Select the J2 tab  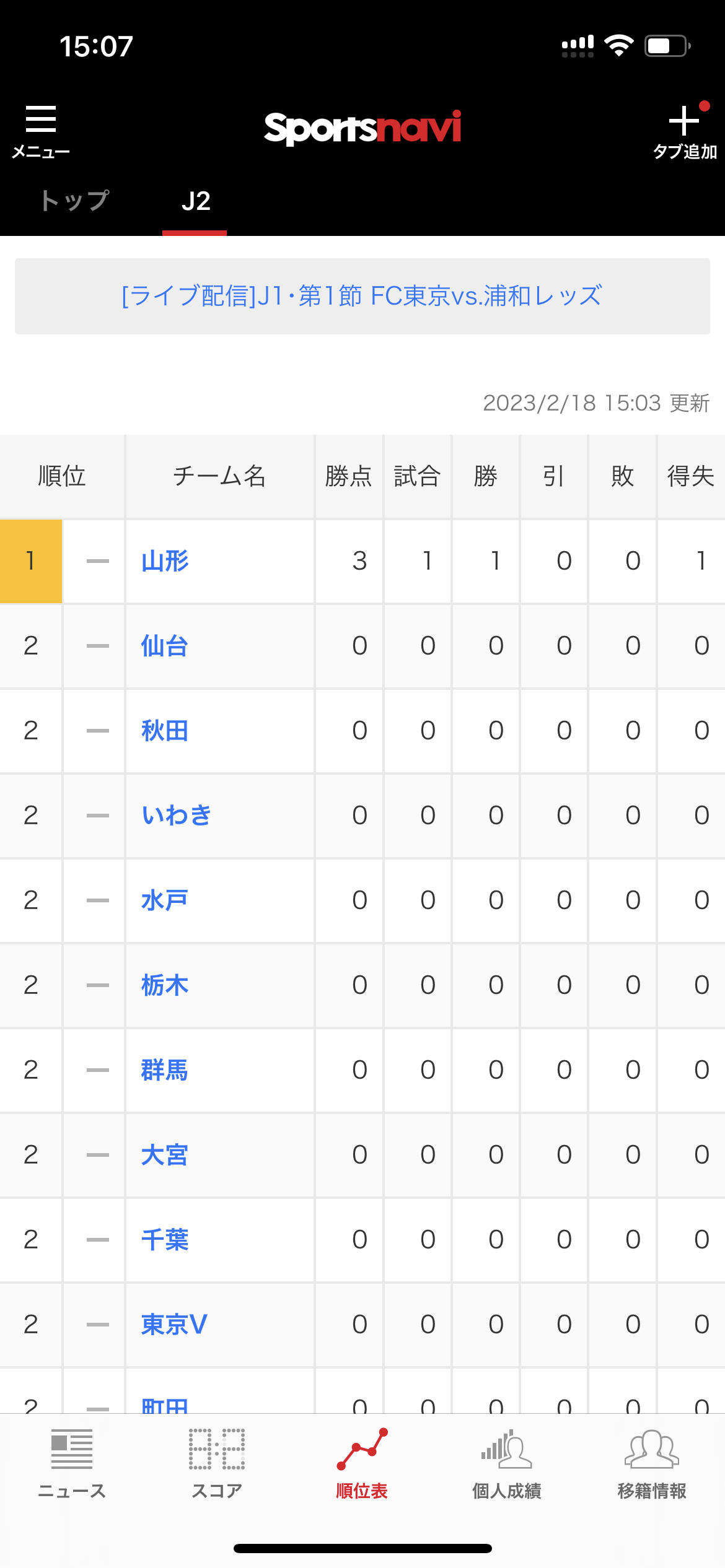pyautogui.click(x=196, y=201)
